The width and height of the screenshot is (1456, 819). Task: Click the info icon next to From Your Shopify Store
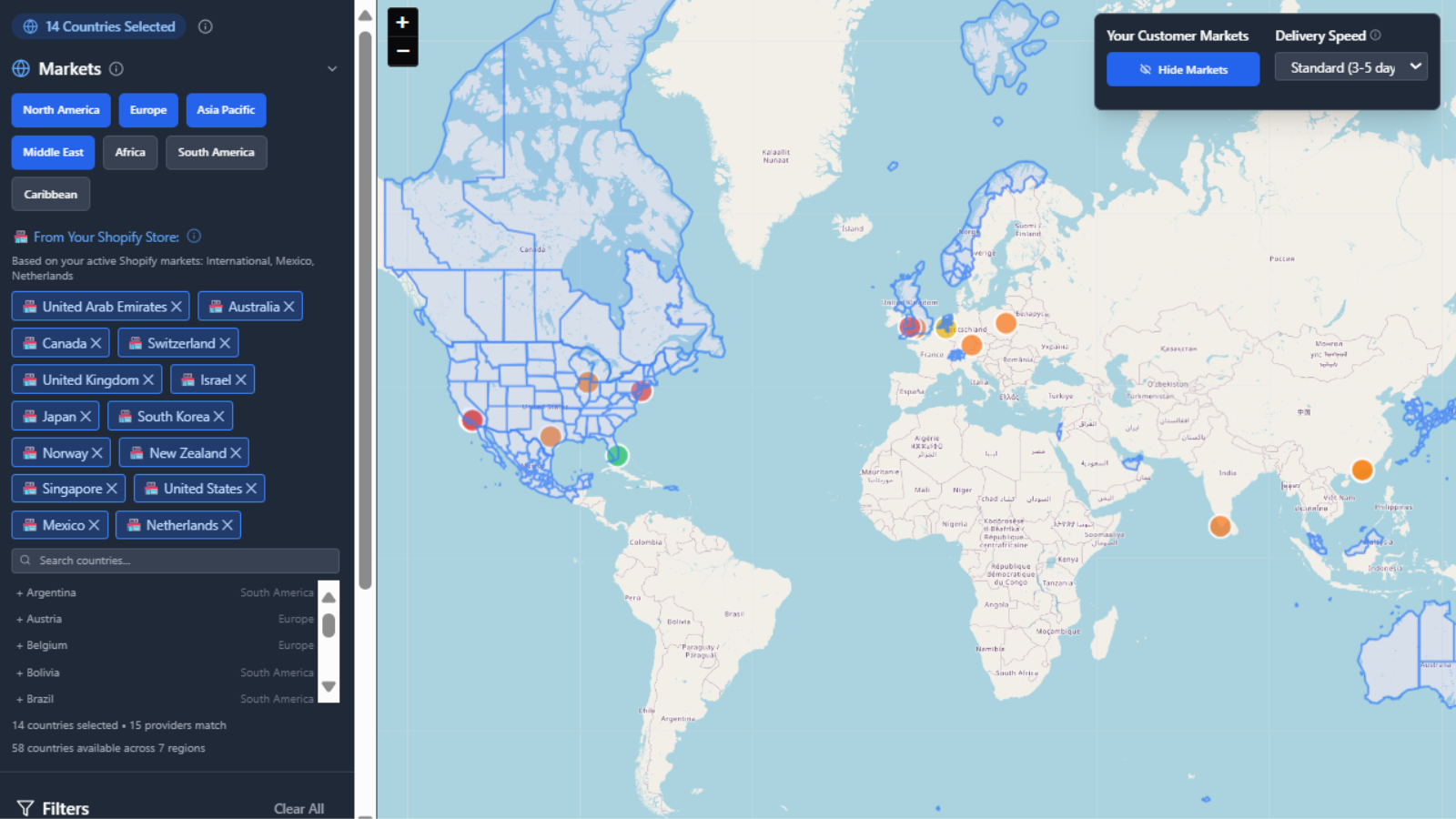(x=193, y=236)
